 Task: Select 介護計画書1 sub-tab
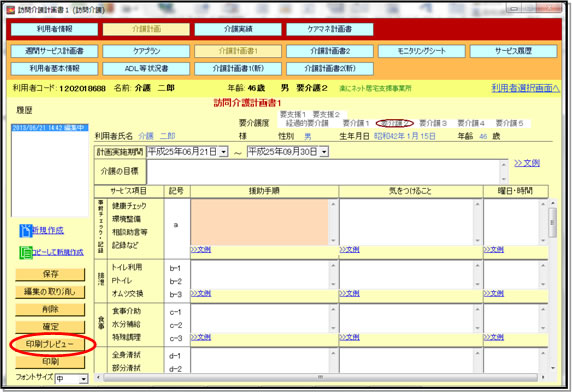[238, 51]
